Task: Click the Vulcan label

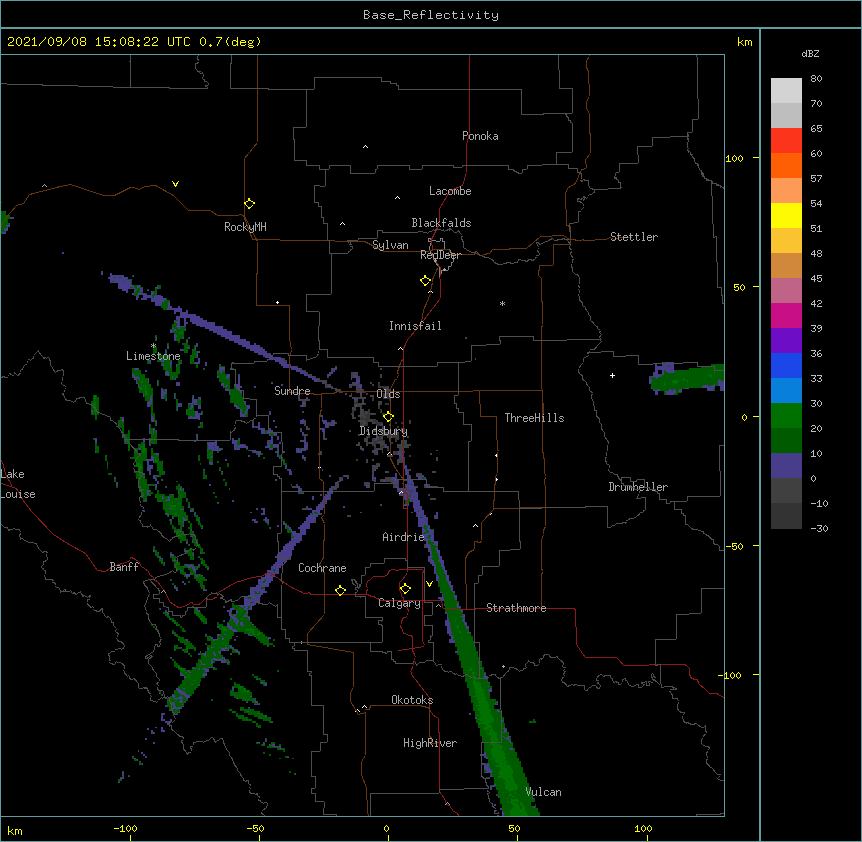Action: pos(544,792)
